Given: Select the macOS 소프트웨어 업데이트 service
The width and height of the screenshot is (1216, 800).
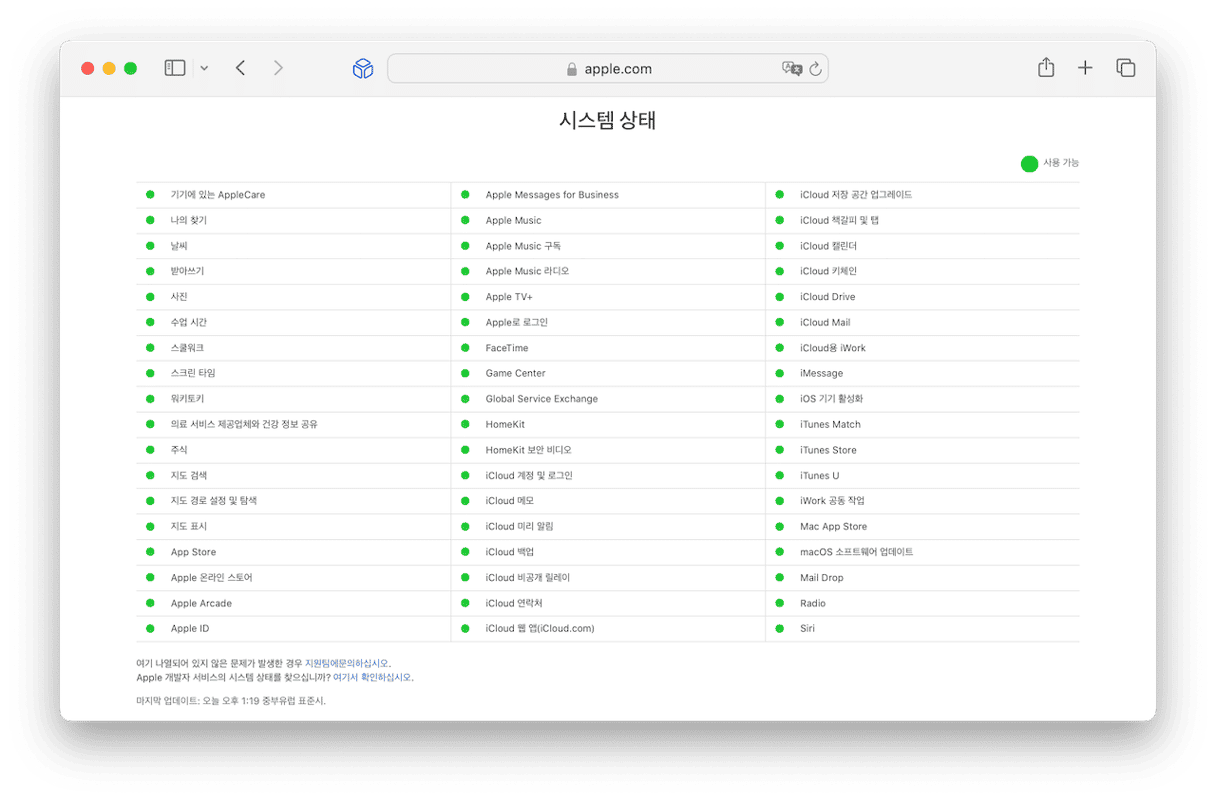Looking at the screenshot, I should pos(923,552).
